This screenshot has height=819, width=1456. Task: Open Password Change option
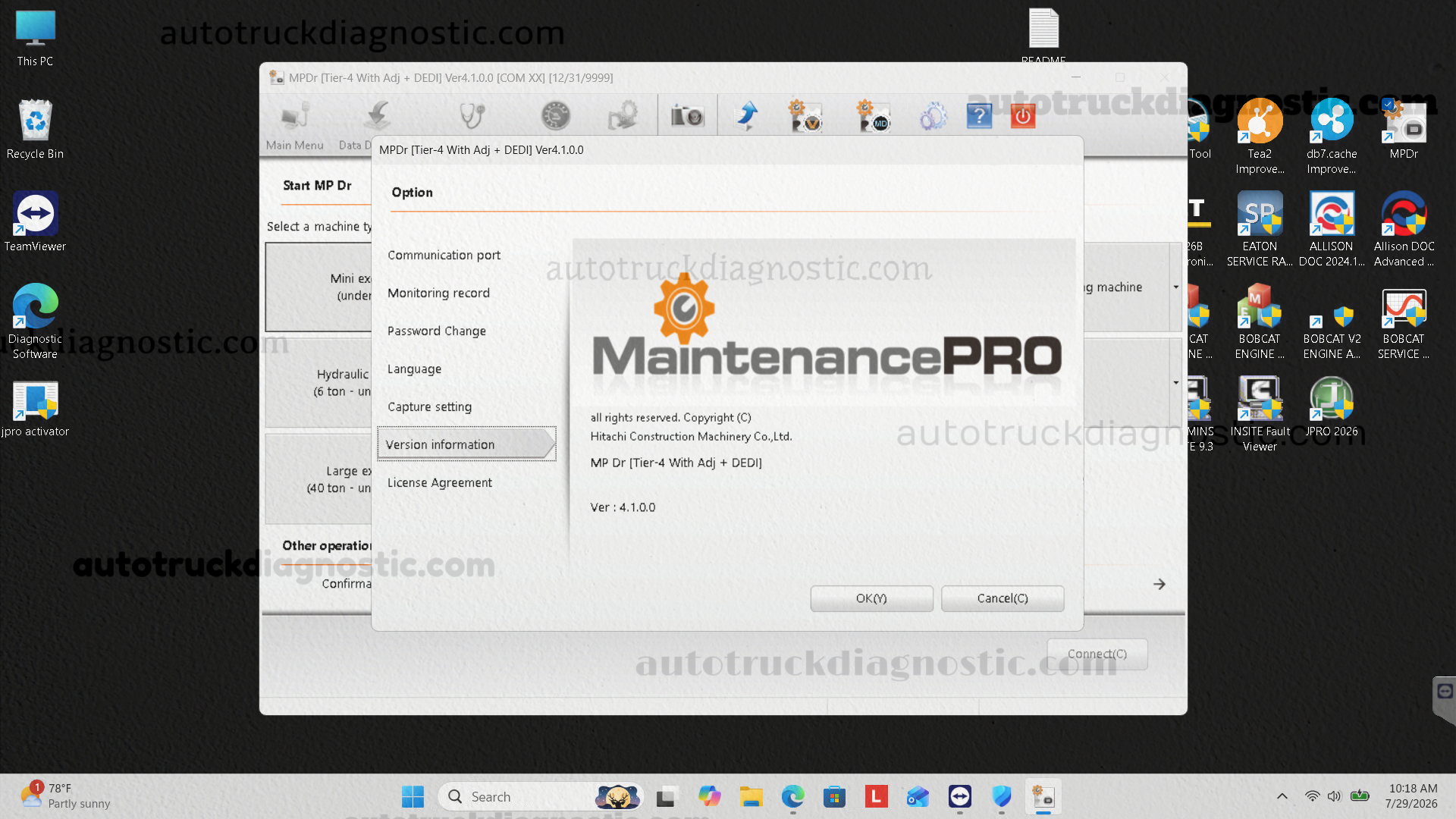point(436,331)
